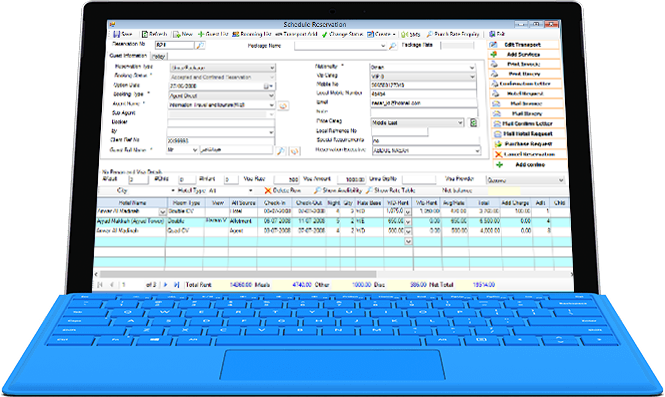Click the grid horizontal scrollbar
Viewport: 665px width, 397px height.
coord(238,274)
